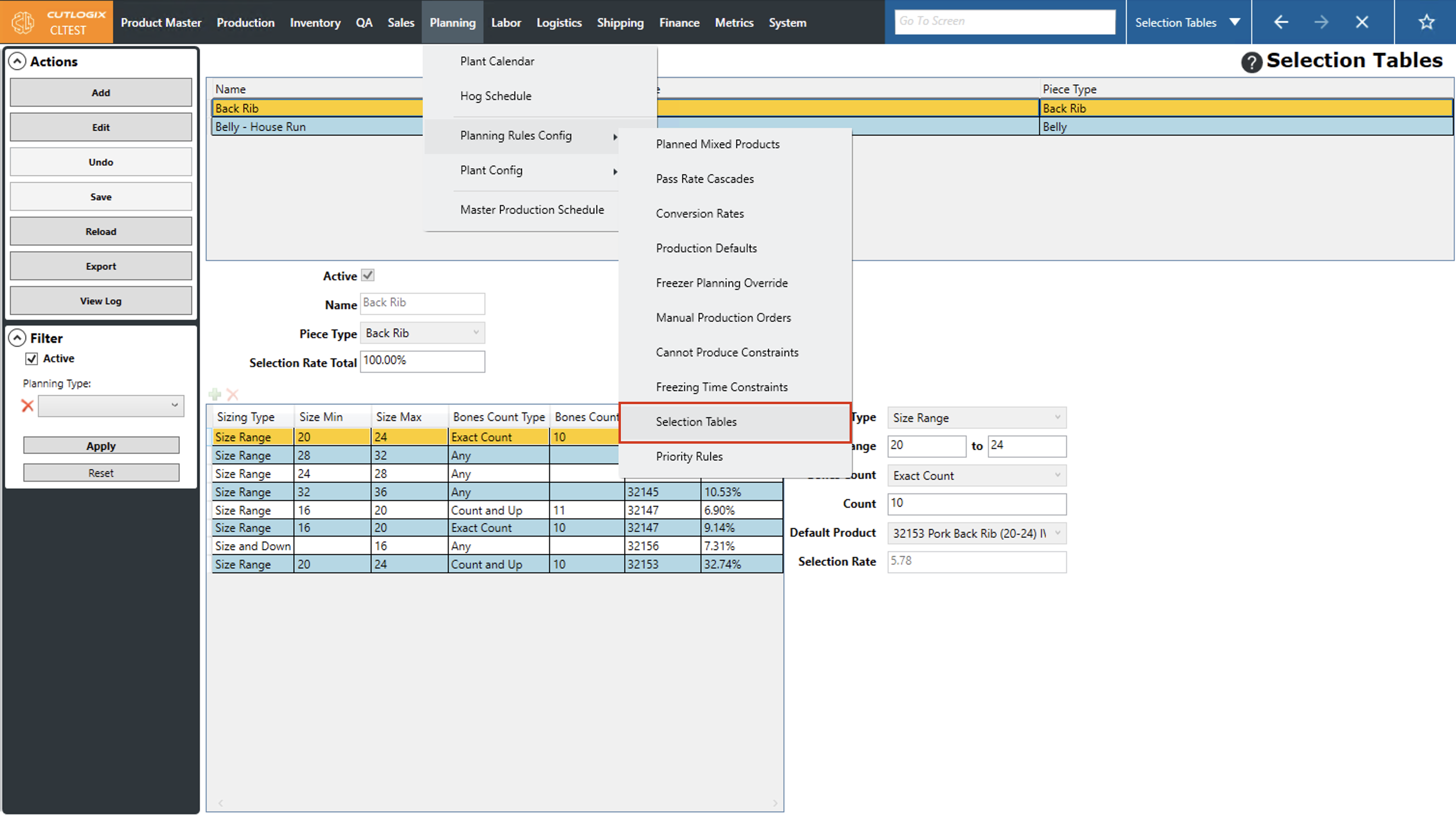The width and height of the screenshot is (1456, 815).
Task: Click the forward arrow navigation icon
Action: (1321, 22)
